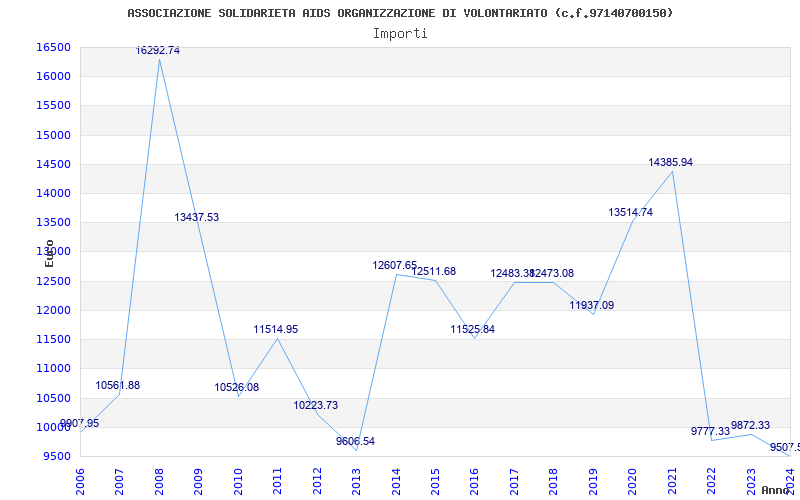Screen dimensions: 800x500
Task: Click the 'Importi' subtitle
Action: pos(400,33)
